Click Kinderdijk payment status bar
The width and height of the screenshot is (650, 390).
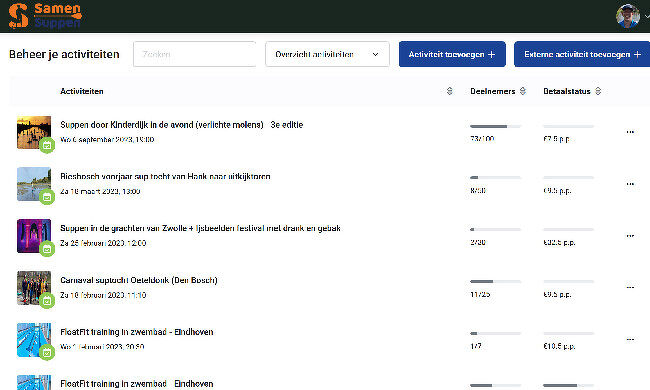[568, 126]
